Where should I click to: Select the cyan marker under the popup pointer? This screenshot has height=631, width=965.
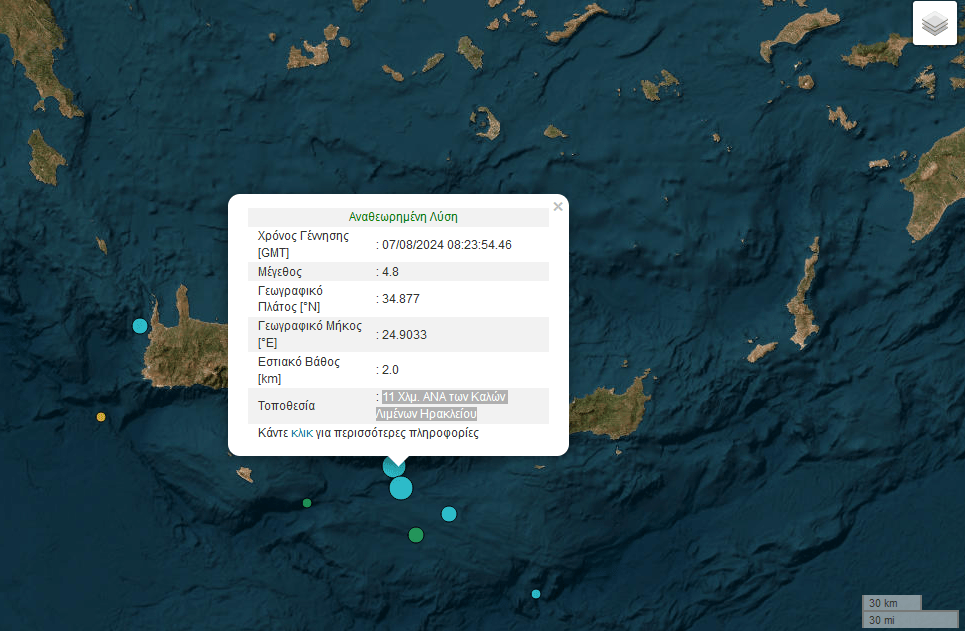coord(393,468)
